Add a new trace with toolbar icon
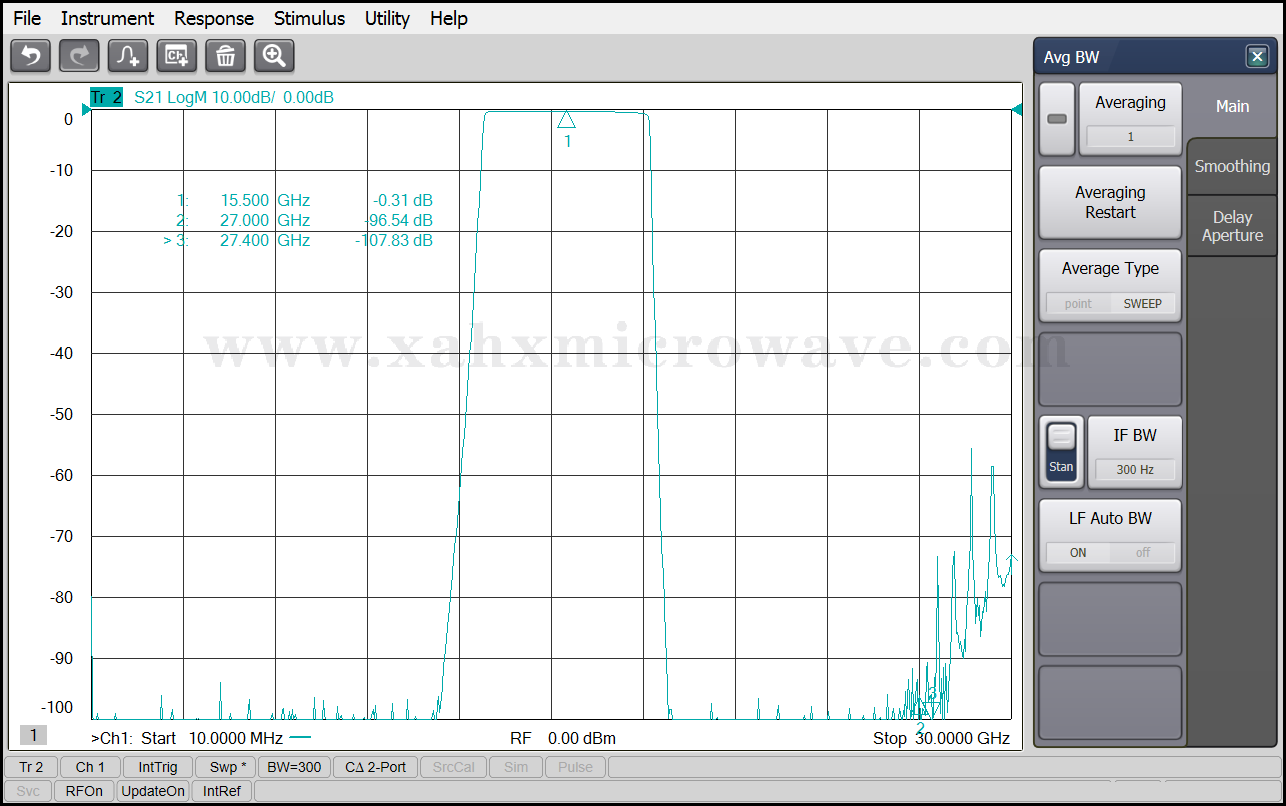Viewport: 1286px width, 806px height. point(128,56)
